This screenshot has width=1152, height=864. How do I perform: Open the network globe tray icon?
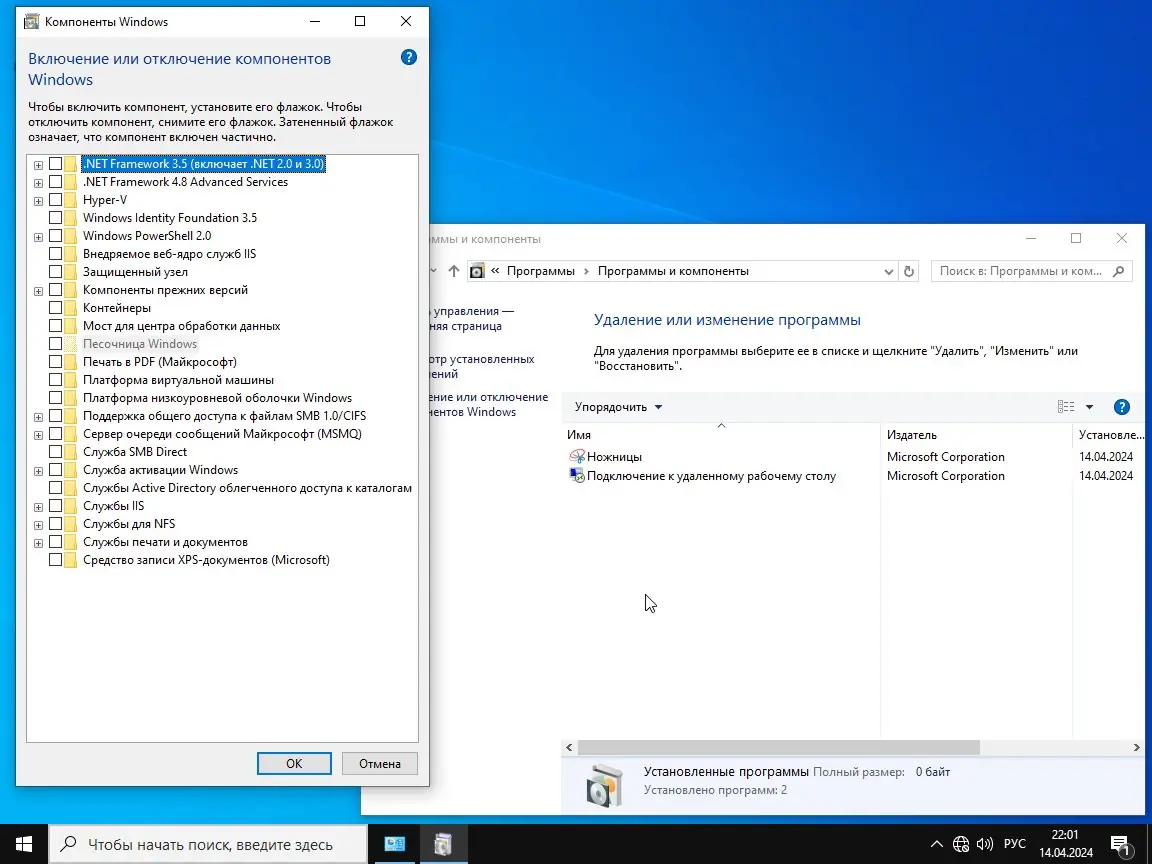pos(961,844)
